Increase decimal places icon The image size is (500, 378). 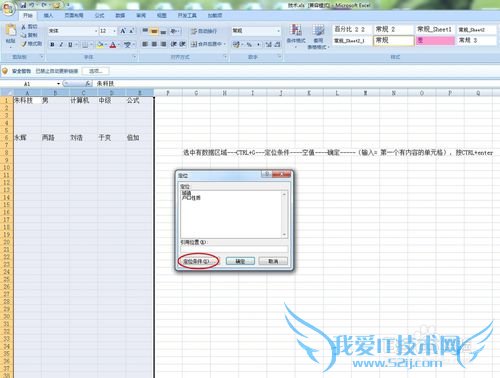tap(269, 44)
